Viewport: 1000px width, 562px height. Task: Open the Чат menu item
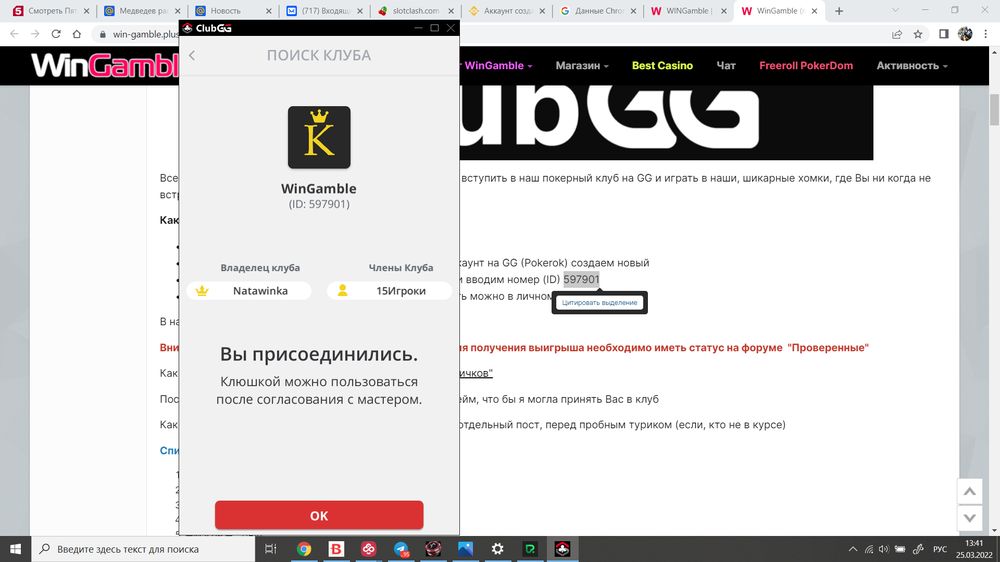pos(726,66)
